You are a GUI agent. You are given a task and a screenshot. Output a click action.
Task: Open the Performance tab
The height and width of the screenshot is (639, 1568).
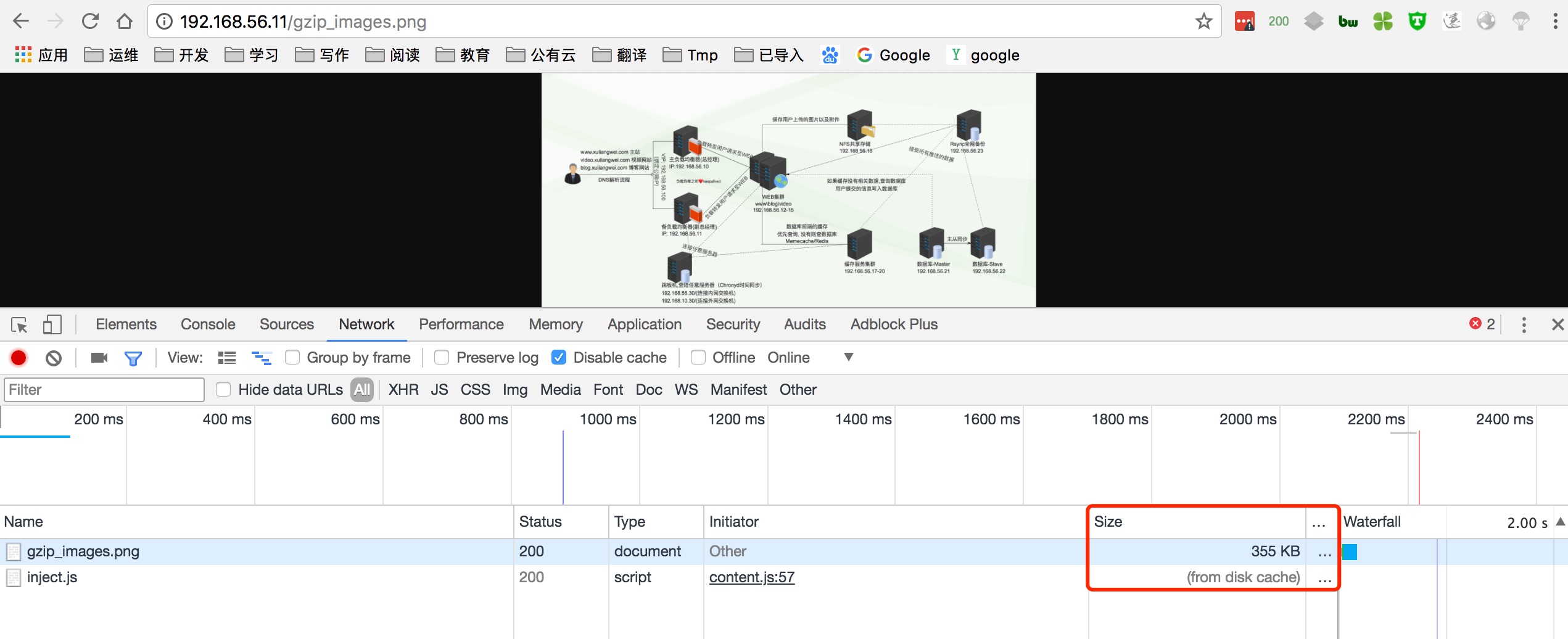pos(461,324)
